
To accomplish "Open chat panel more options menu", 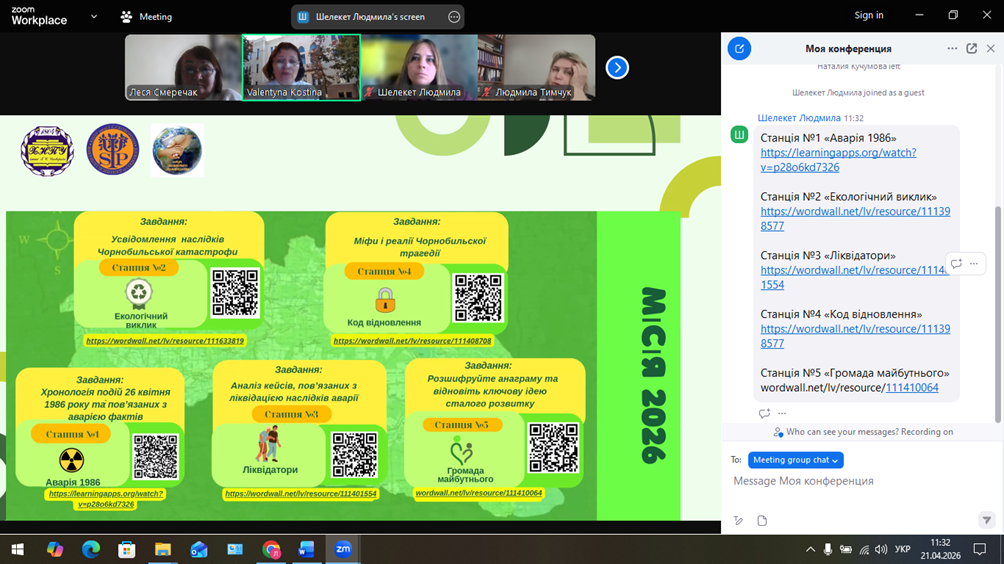I will tap(952, 48).
